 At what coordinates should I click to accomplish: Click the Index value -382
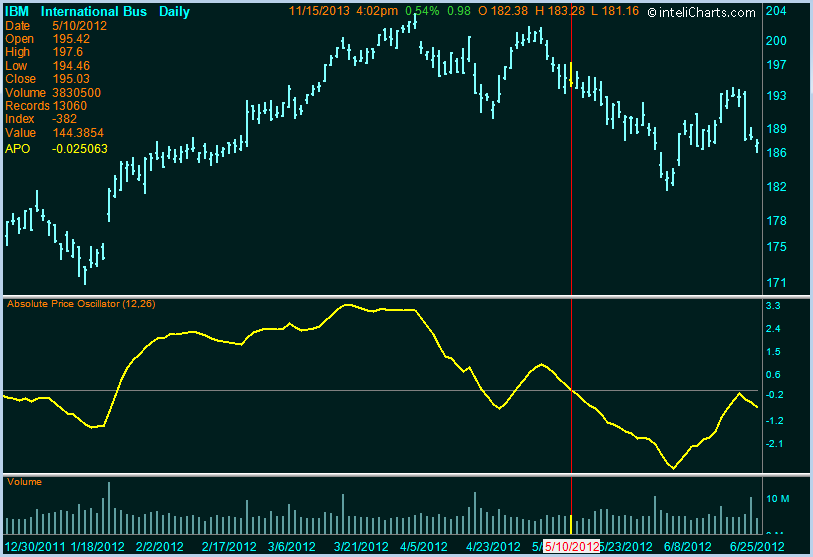click(64, 119)
